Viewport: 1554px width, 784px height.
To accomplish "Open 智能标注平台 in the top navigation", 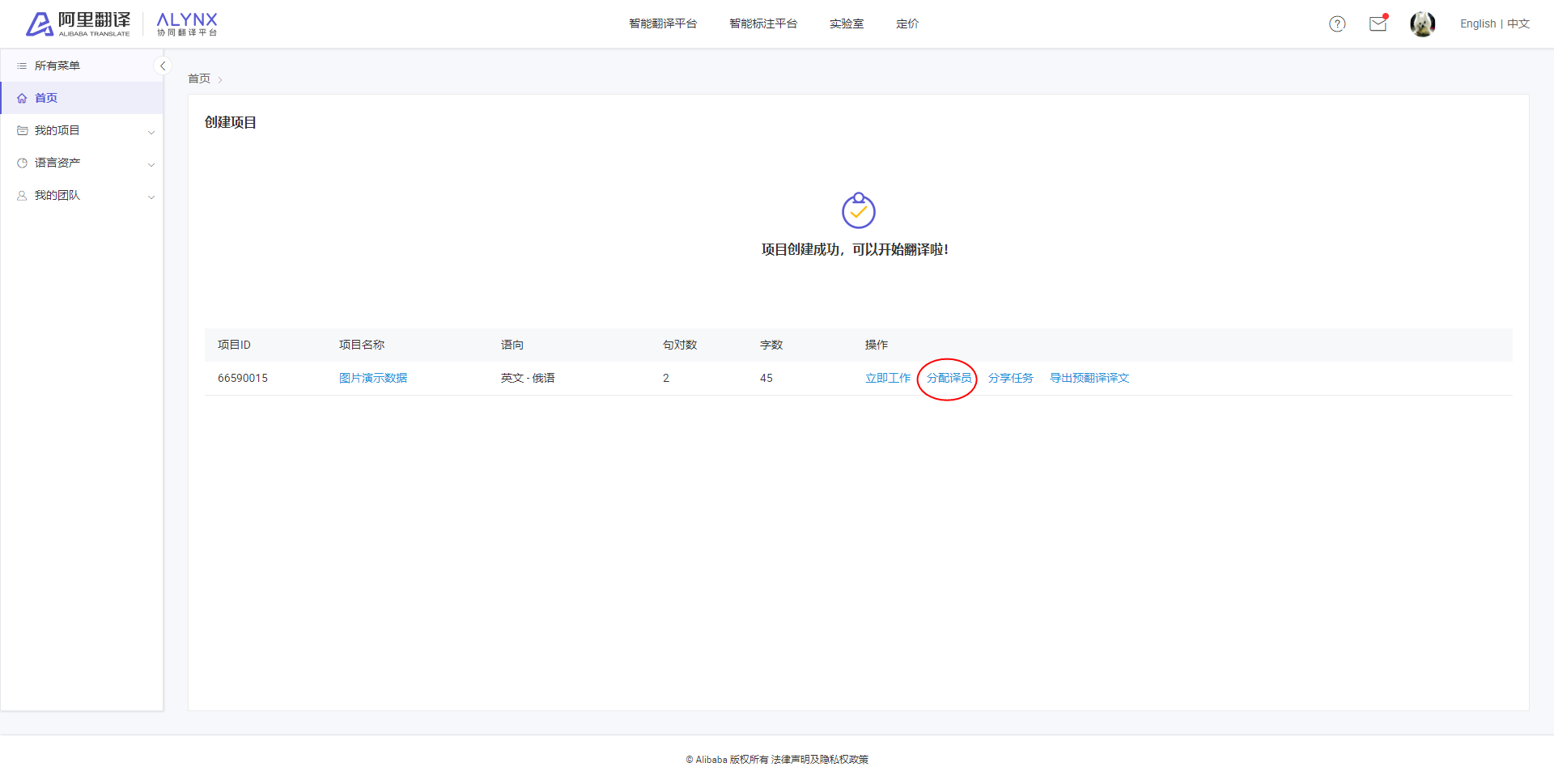I will pyautogui.click(x=763, y=24).
